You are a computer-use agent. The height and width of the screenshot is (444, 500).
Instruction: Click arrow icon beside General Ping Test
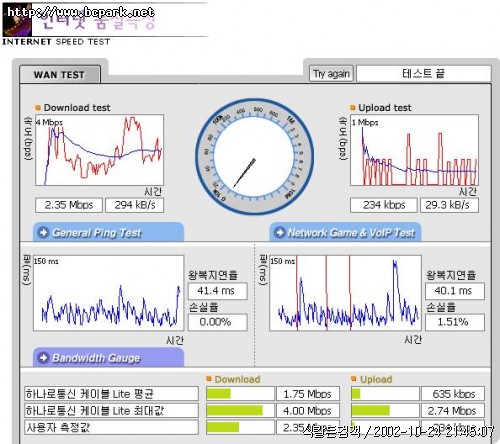(x=43, y=232)
